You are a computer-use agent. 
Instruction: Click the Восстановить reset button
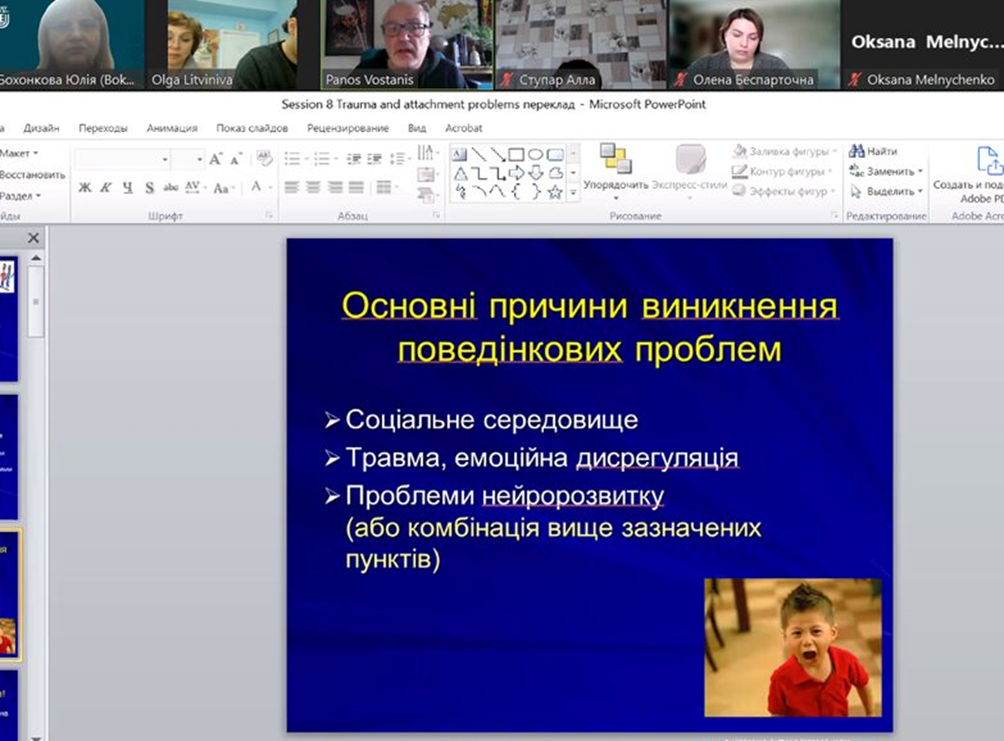(32, 174)
